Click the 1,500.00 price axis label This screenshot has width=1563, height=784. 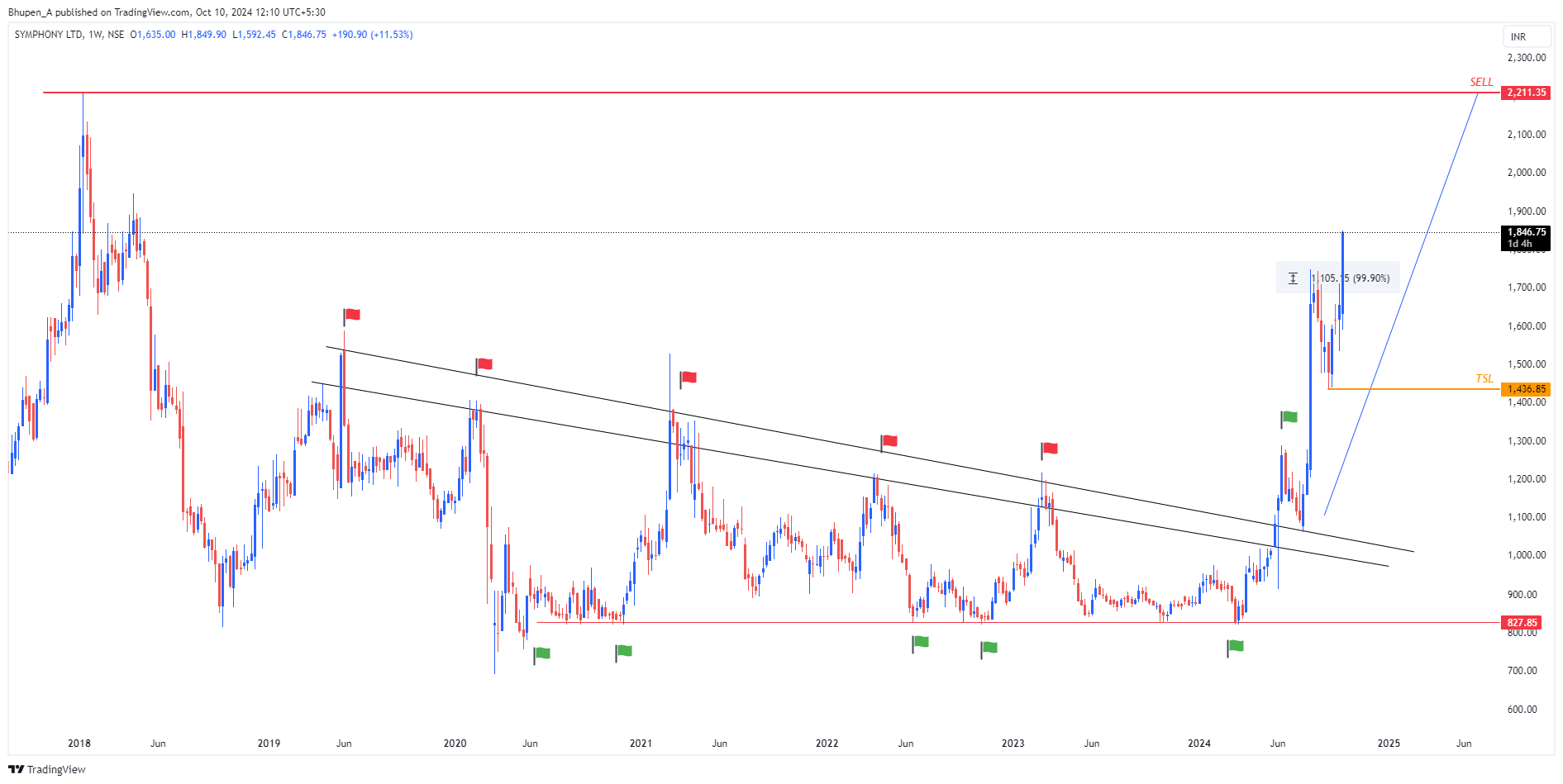[x=1527, y=364]
